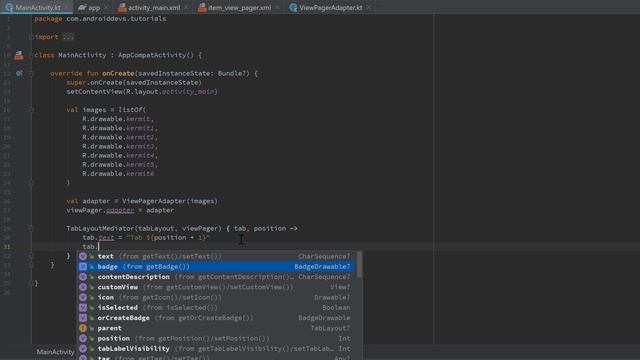Click the property icon beside text suggestion
This screenshot has width=640, height=360.
coord(83,256)
